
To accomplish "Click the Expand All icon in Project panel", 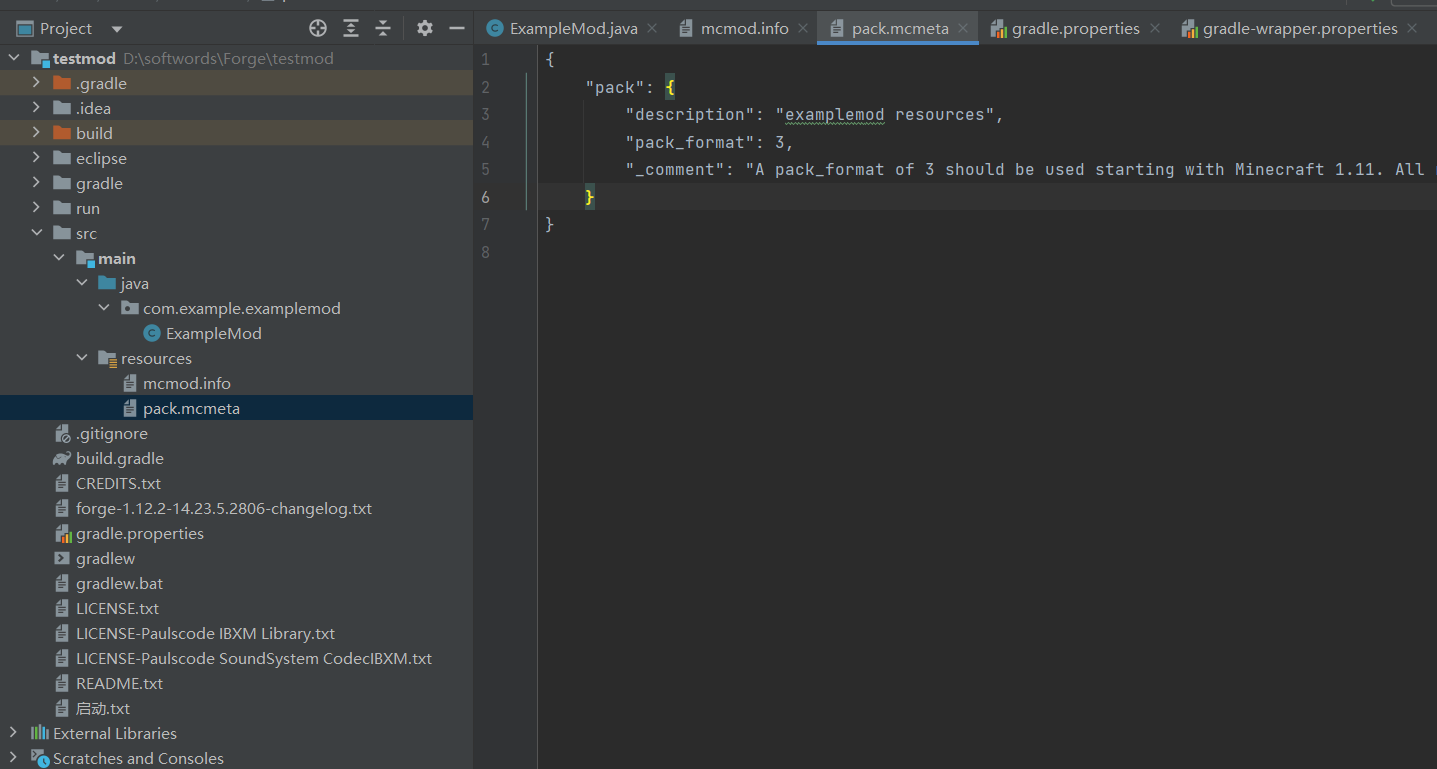I will [x=351, y=28].
